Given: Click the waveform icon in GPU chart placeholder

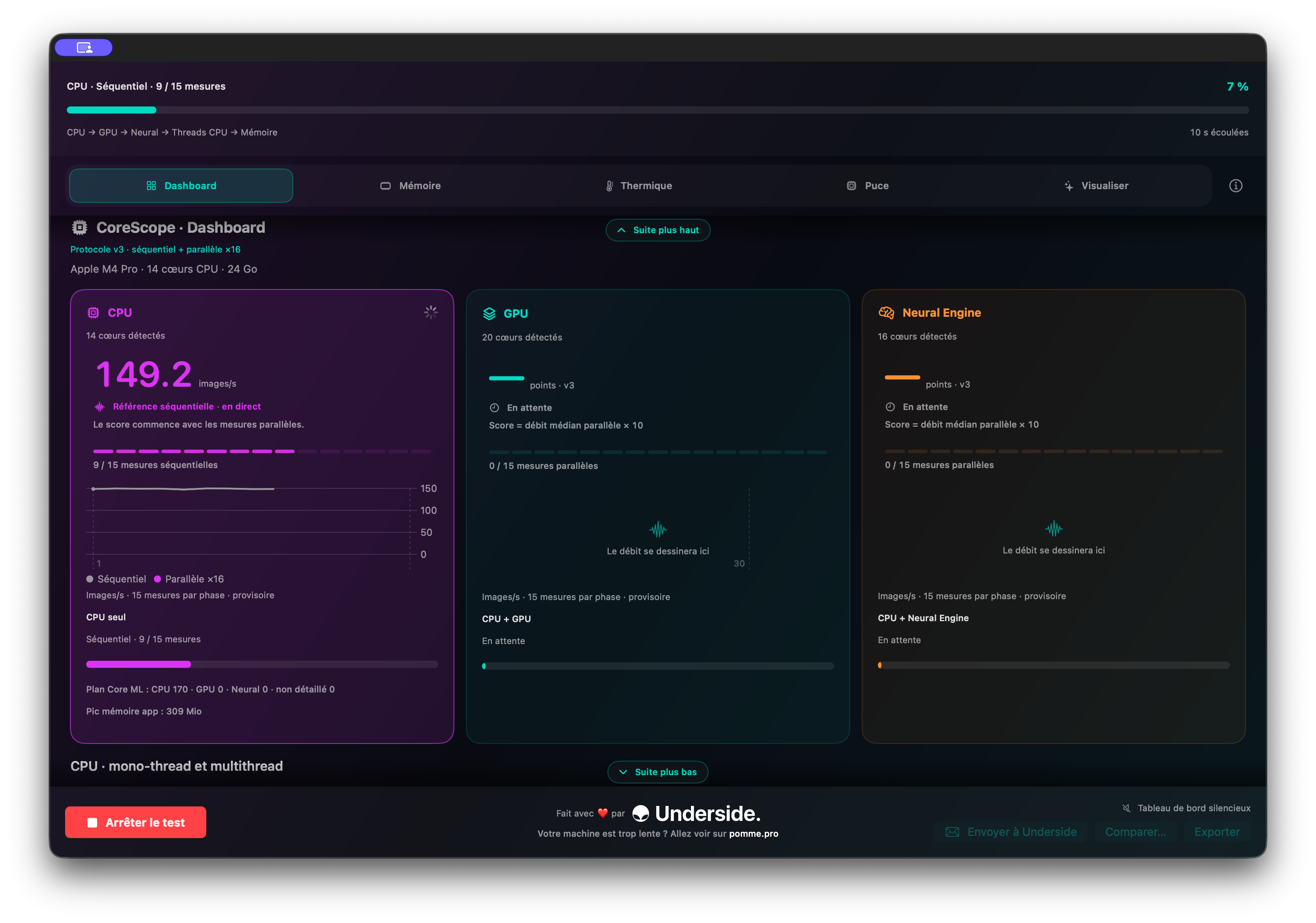Looking at the screenshot, I should [658, 529].
